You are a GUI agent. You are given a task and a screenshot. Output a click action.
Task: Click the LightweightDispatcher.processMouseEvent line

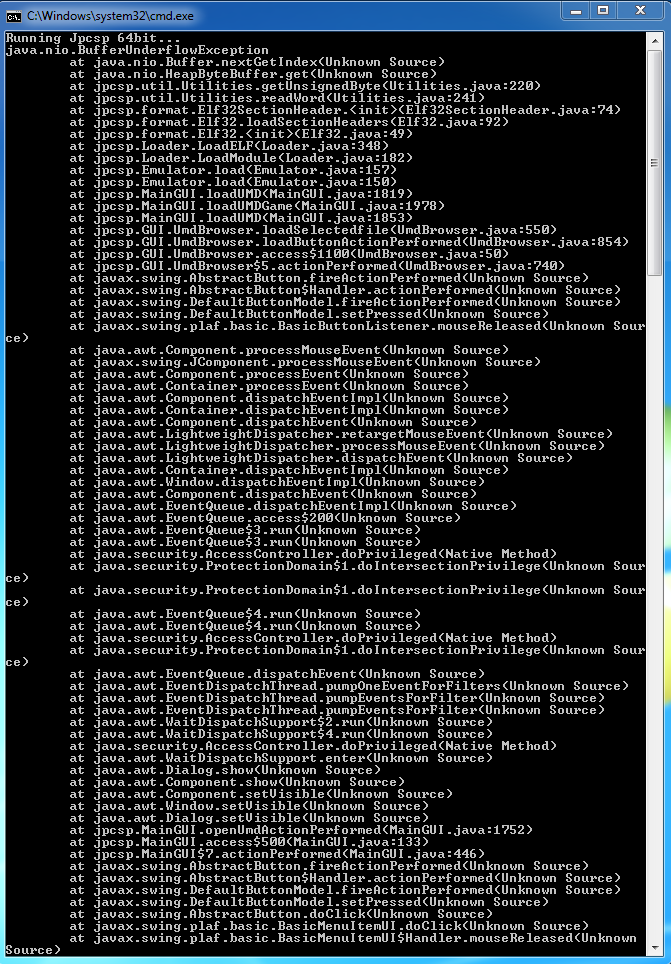[336, 446]
